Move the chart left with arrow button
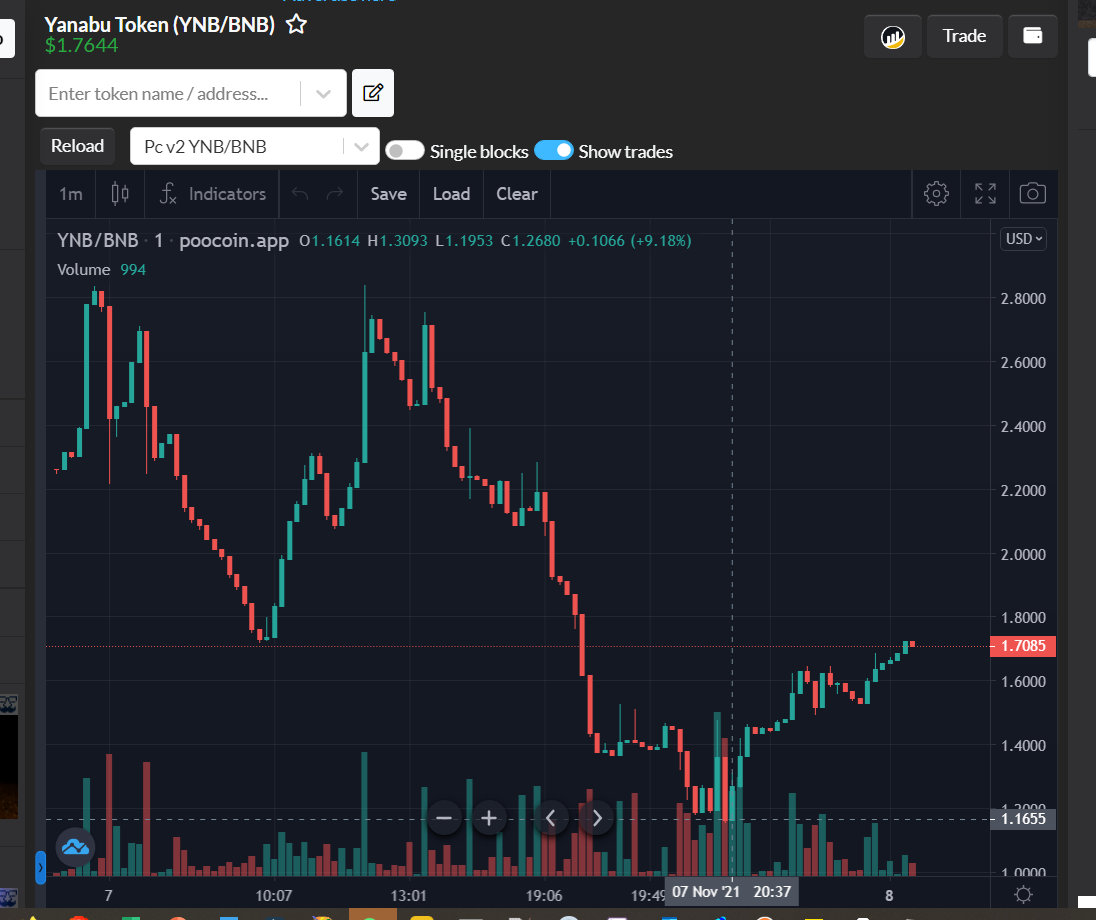This screenshot has height=920, width=1096. (551, 818)
